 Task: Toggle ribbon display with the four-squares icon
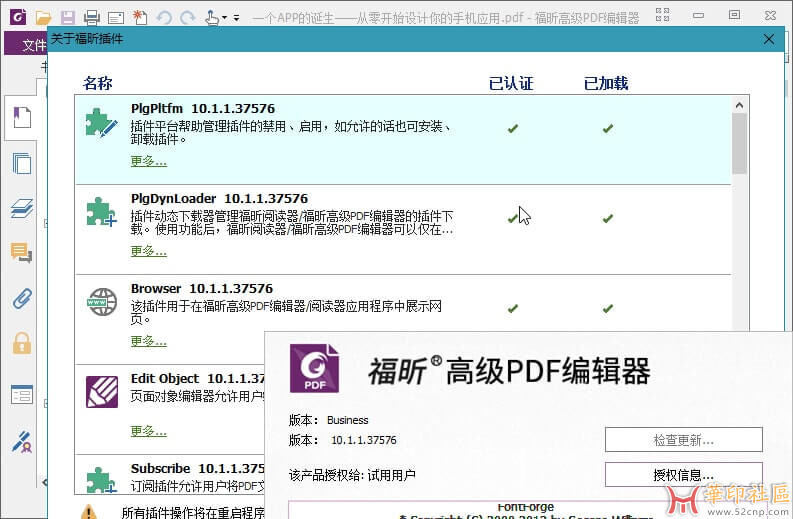(x=662, y=15)
